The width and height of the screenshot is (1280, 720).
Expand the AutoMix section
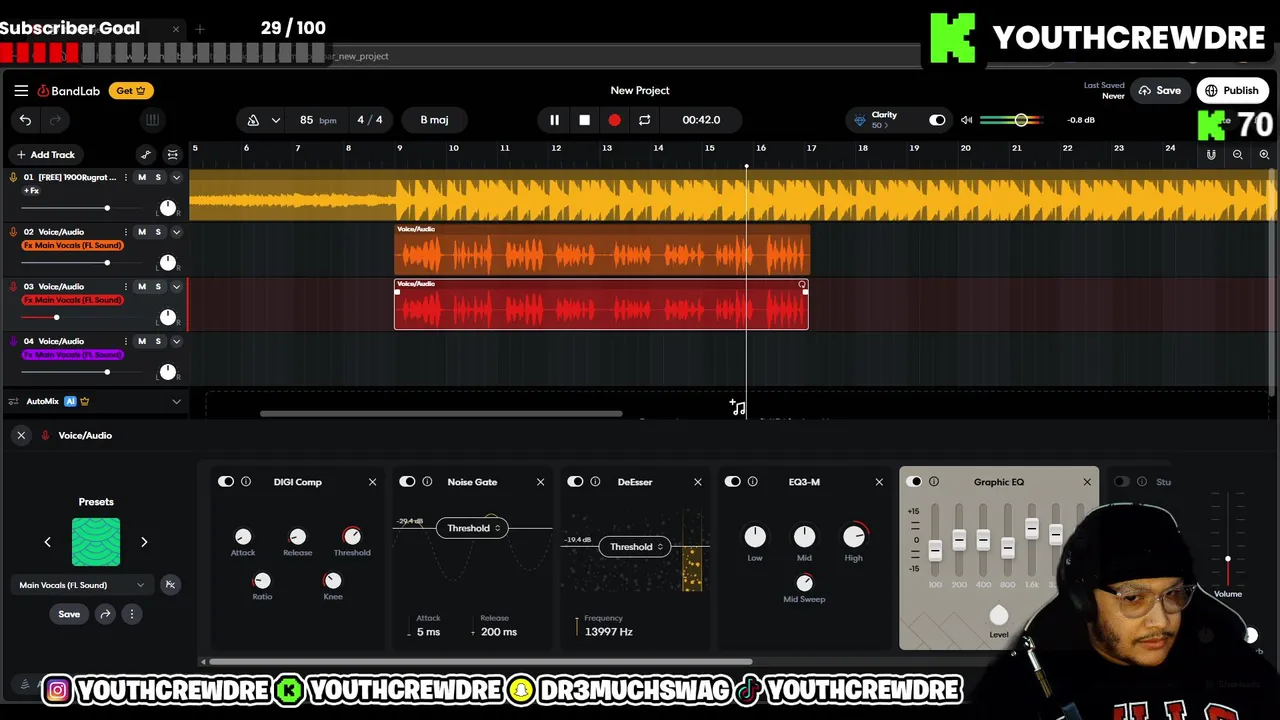pos(176,402)
